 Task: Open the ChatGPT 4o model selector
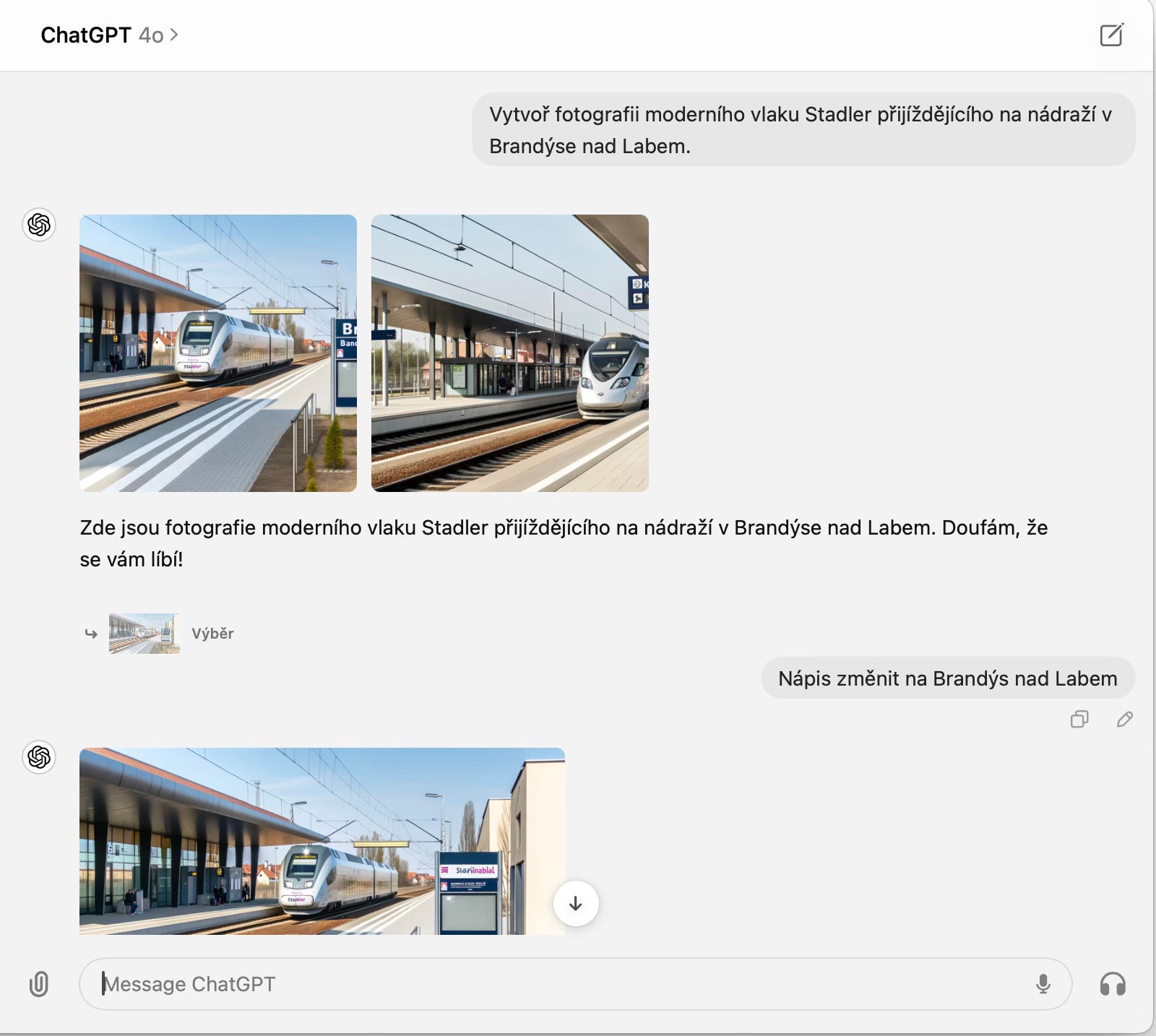pos(109,35)
